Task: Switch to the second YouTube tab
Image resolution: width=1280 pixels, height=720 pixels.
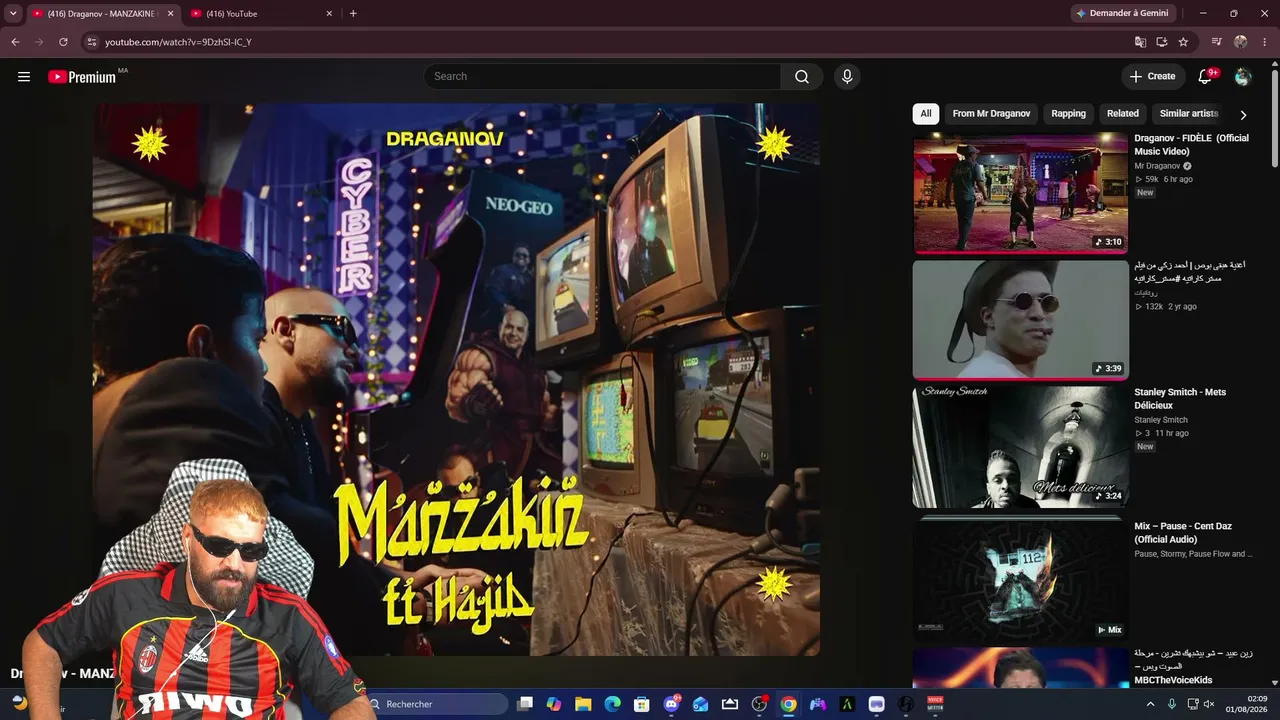Action: (262, 14)
